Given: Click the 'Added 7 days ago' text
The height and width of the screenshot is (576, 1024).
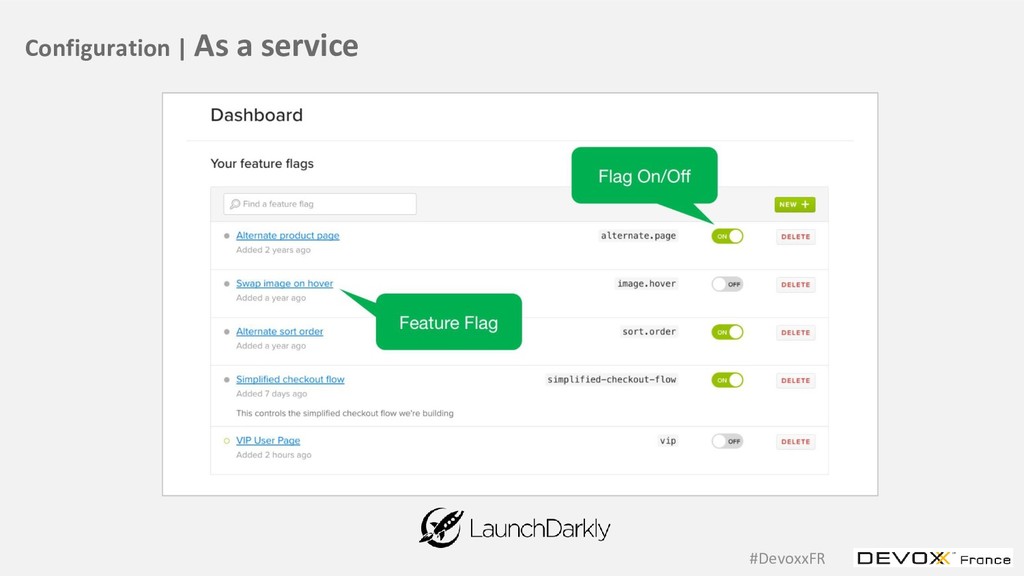Looking at the screenshot, I should pyautogui.click(x=271, y=394).
